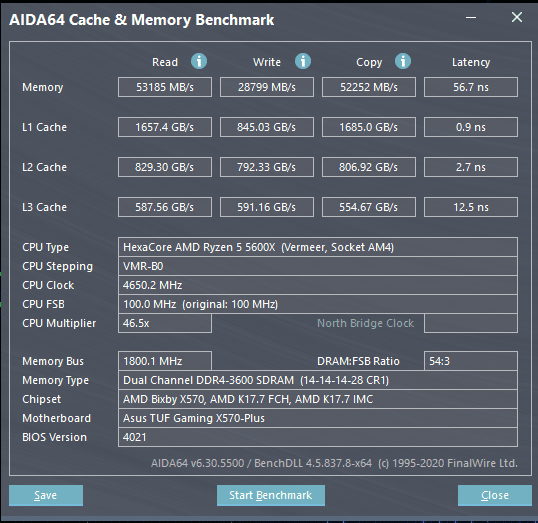The height and width of the screenshot is (523, 538).
Task: Select the BIOS Version 4021 field
Action: point(318,437)
